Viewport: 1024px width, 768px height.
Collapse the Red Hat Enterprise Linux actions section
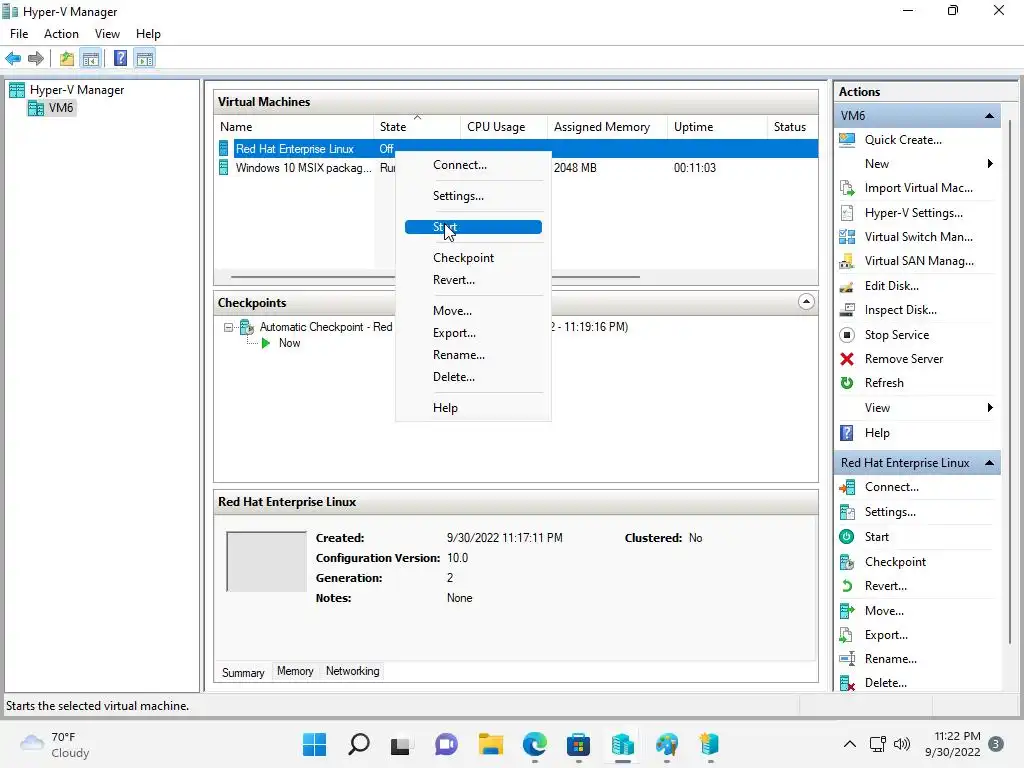pyautogui.click(x=989, y=463)
